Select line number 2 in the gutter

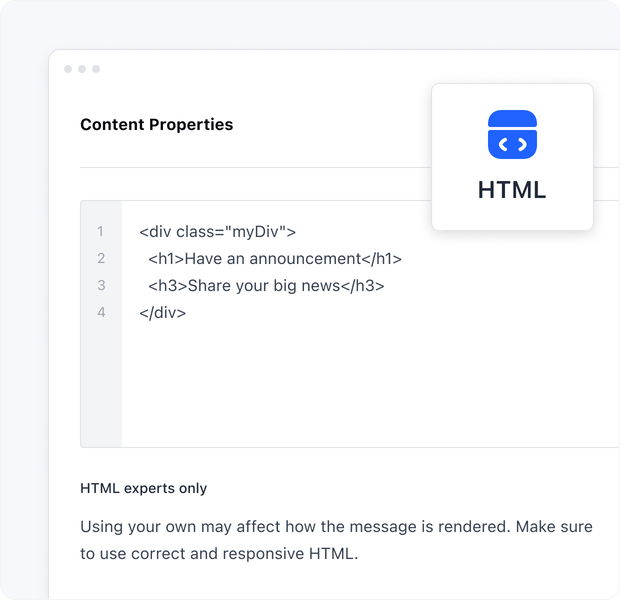pos(100,259)
